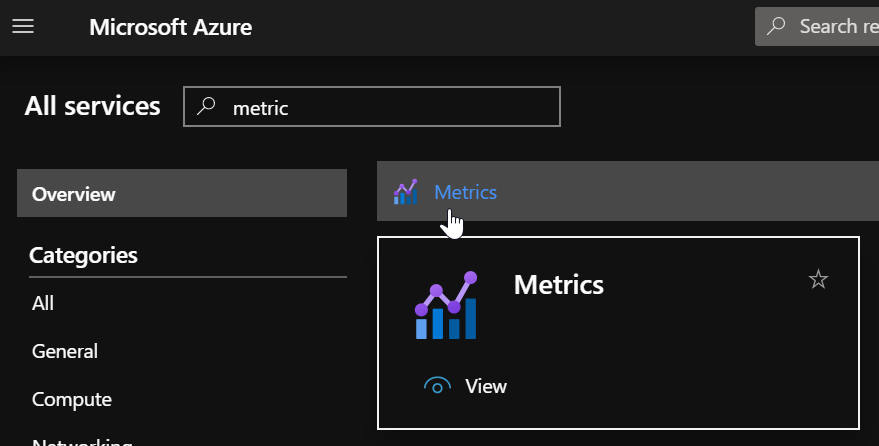Screen dimensions: 879x446
Task: Choose the General category
Action: 65,351
